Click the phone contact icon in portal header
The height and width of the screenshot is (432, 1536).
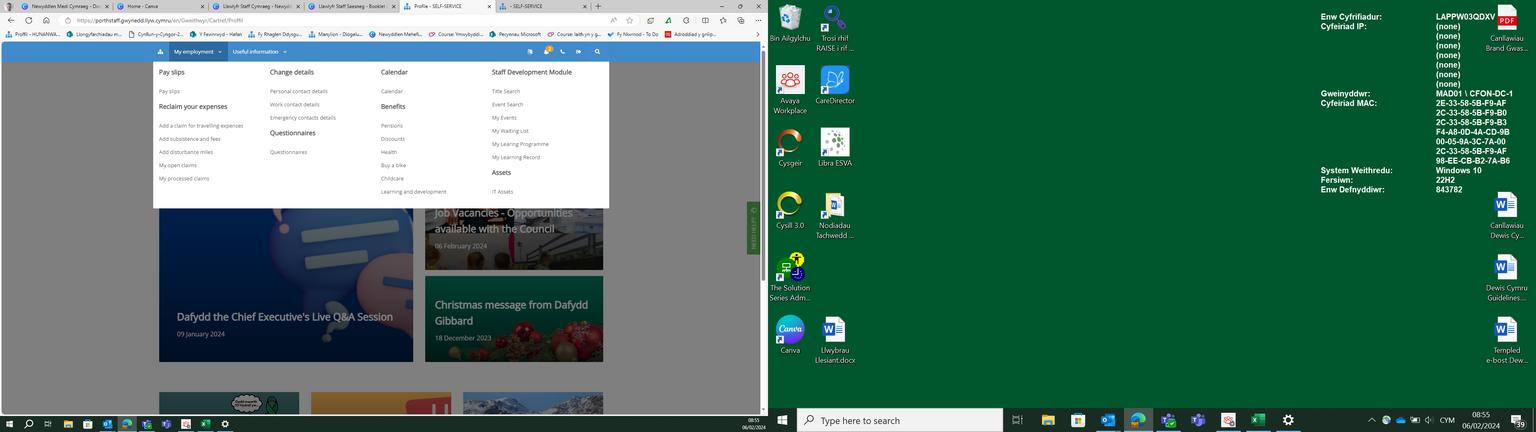[562, 52]
